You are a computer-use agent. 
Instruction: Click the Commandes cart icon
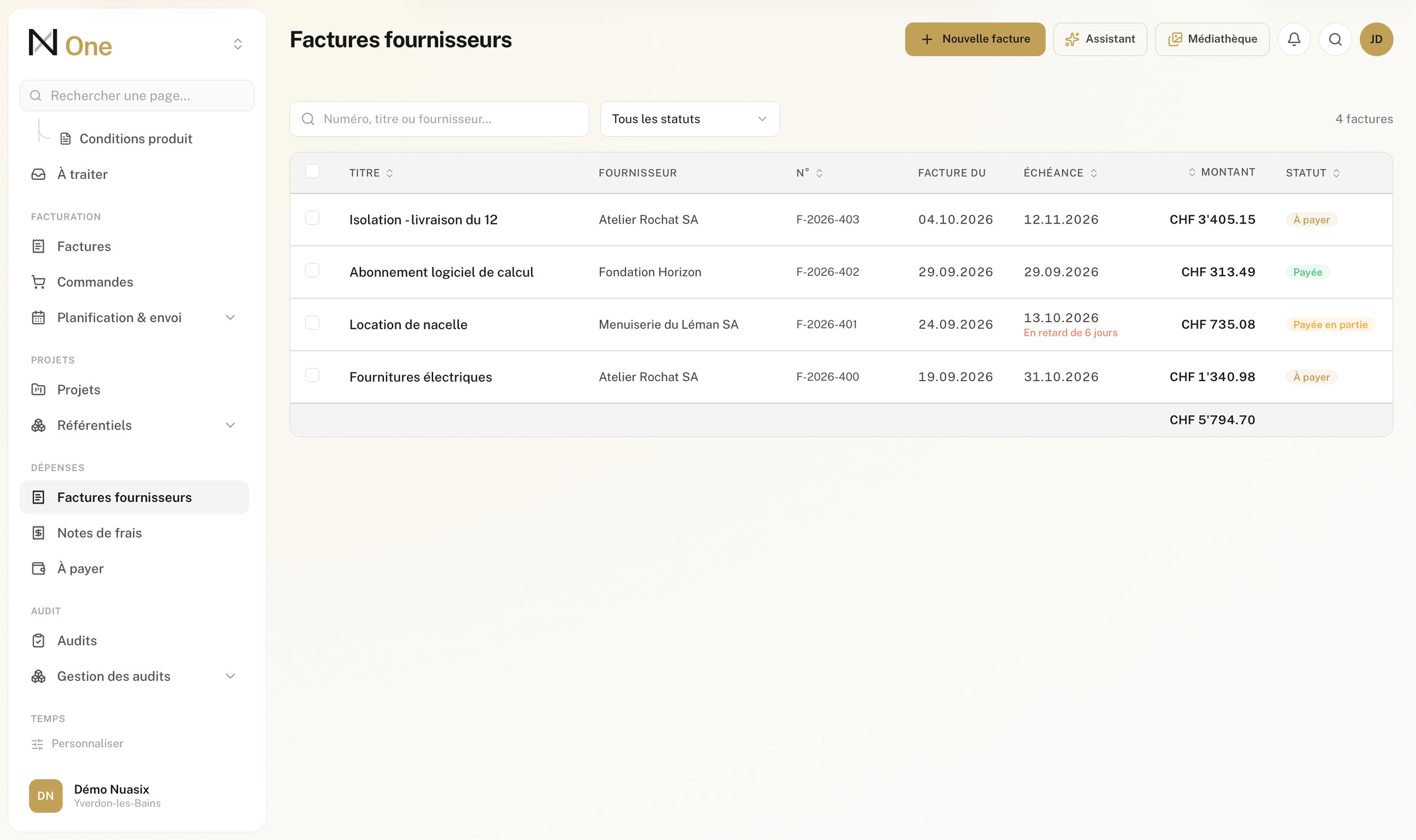pos(38,282)
